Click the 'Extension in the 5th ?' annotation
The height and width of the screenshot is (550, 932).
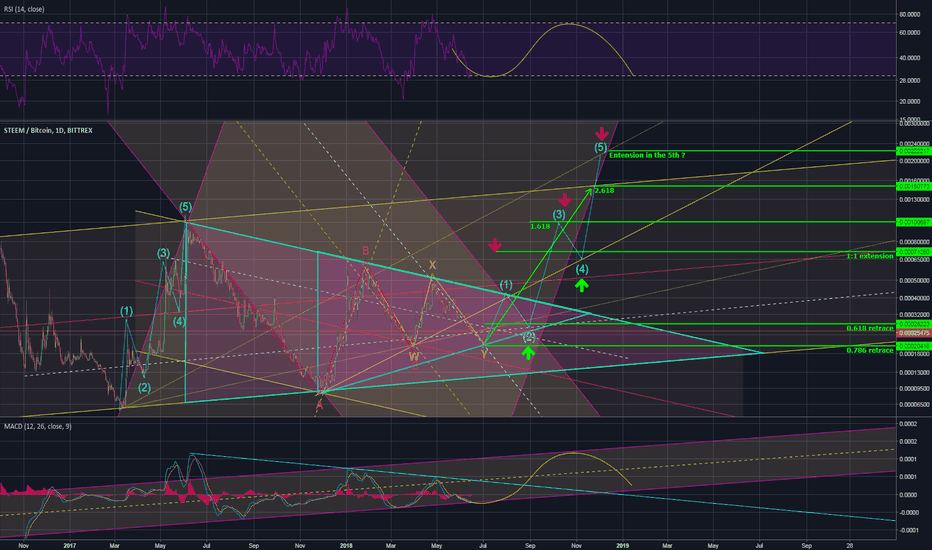point(647,155)
